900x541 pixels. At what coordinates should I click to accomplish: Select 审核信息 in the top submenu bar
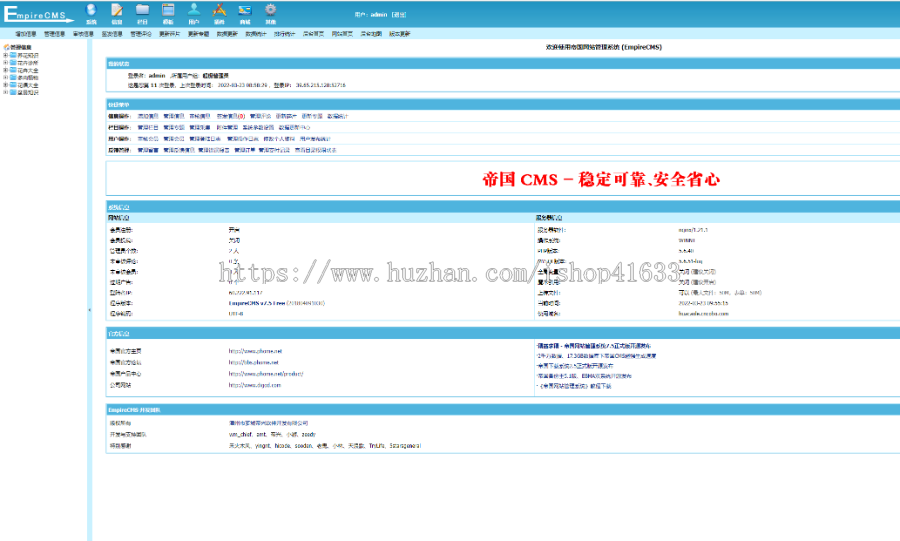[x=83, y=34]
